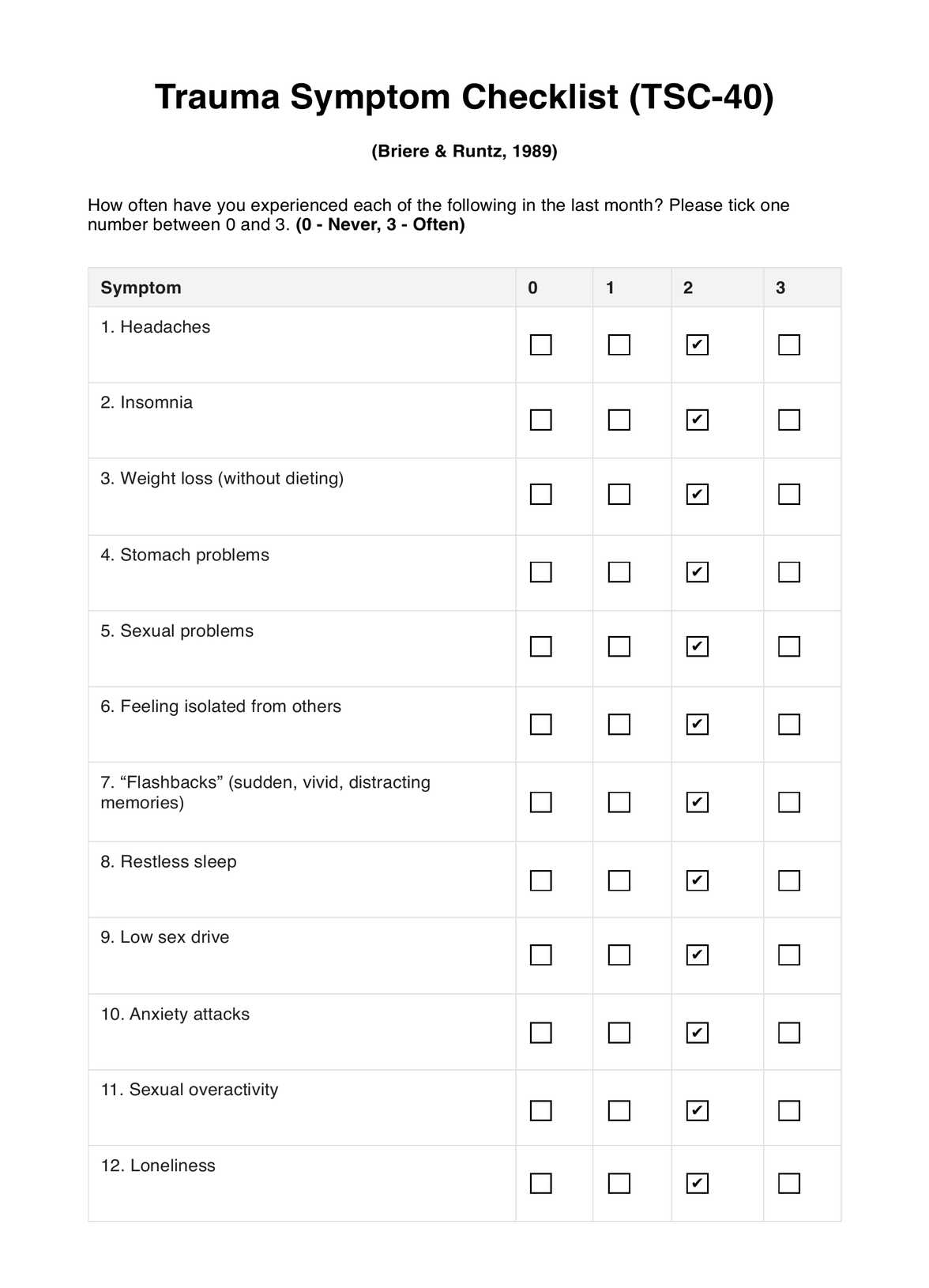Screen dimensions: 929x1288
Task: Check 1 for Loneliness row
Action: [x=619, y=1183]
